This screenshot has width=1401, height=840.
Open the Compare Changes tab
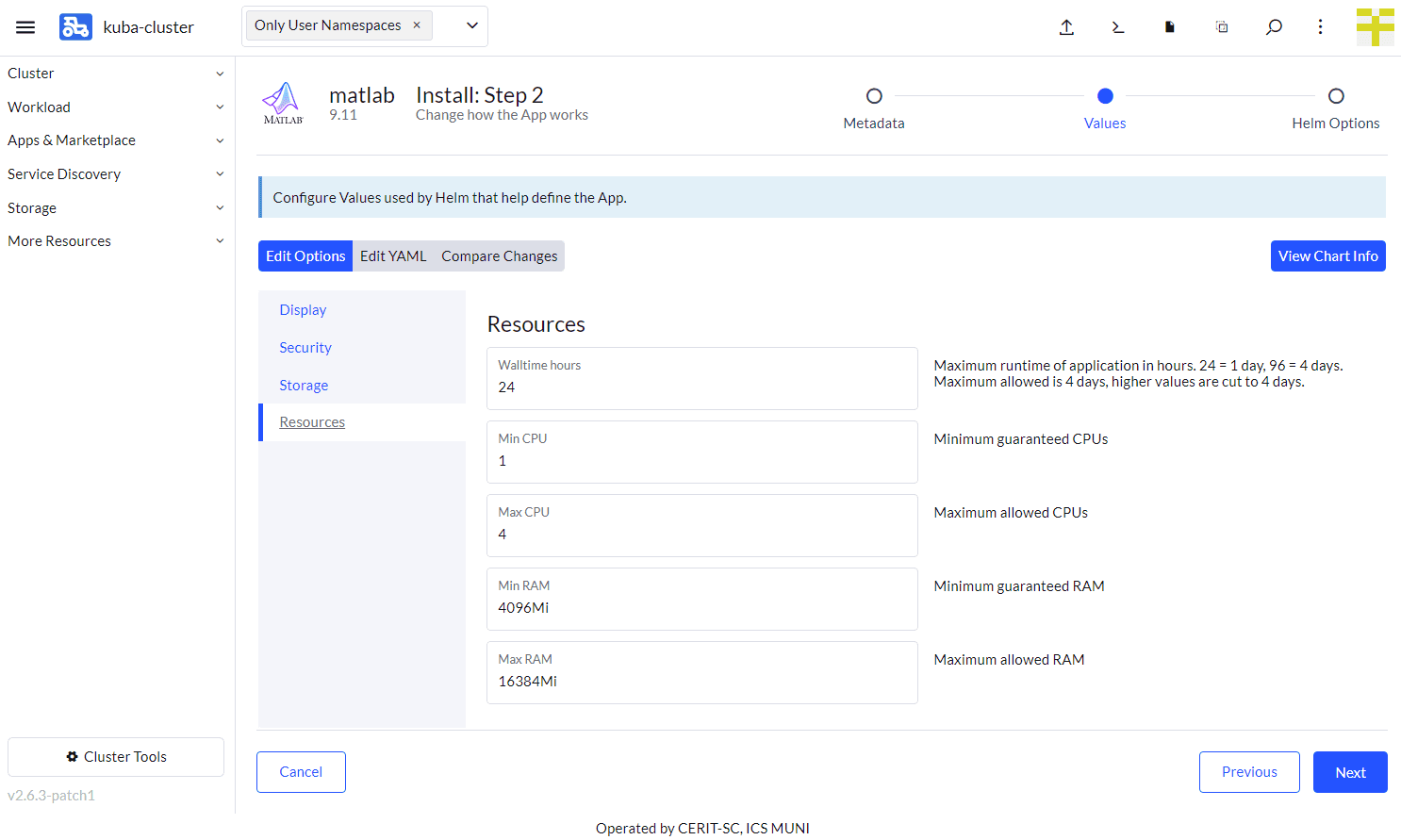point(499,255)
